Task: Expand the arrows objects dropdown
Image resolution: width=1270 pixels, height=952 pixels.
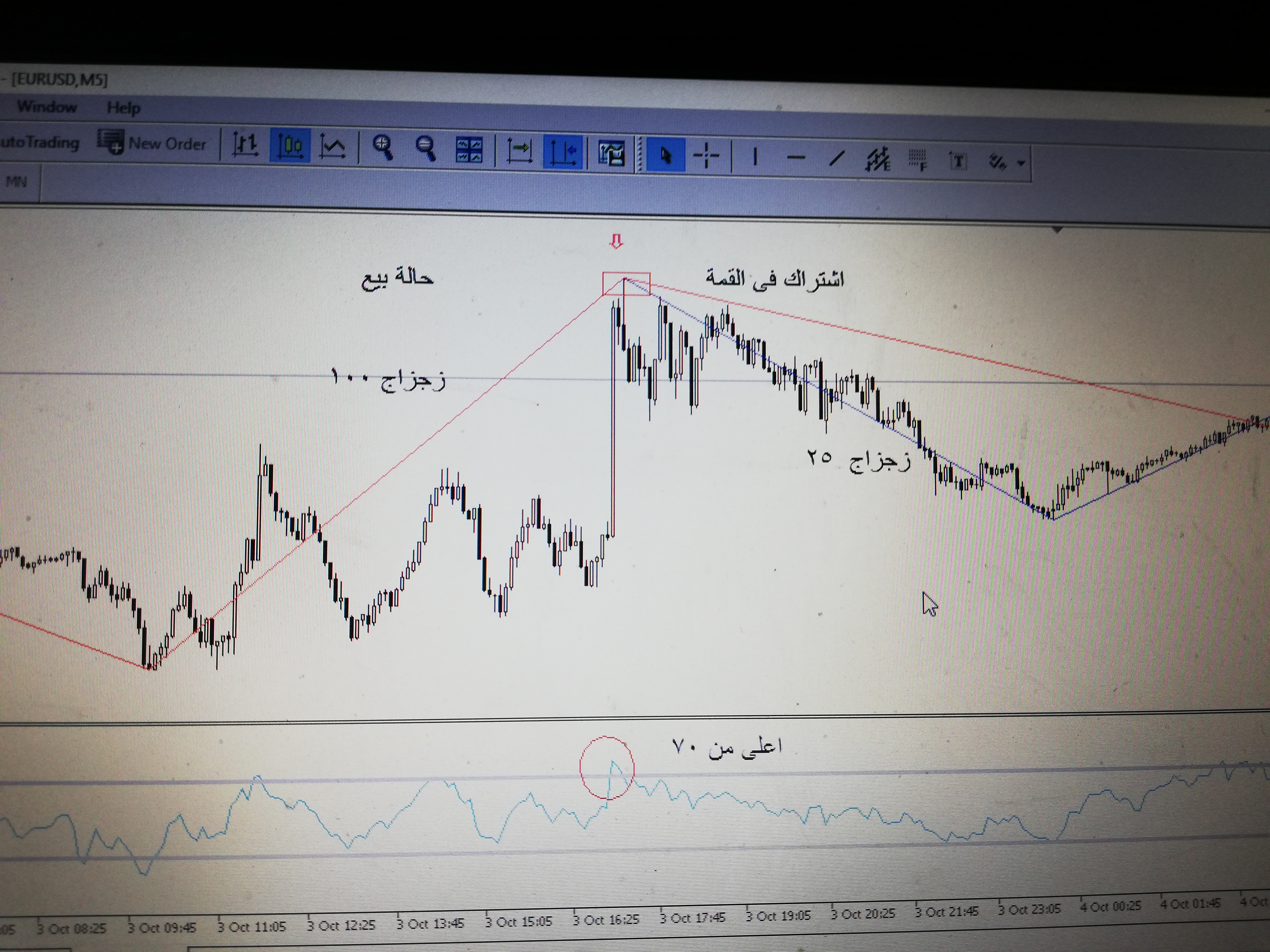Action: tap(1021, 164)
